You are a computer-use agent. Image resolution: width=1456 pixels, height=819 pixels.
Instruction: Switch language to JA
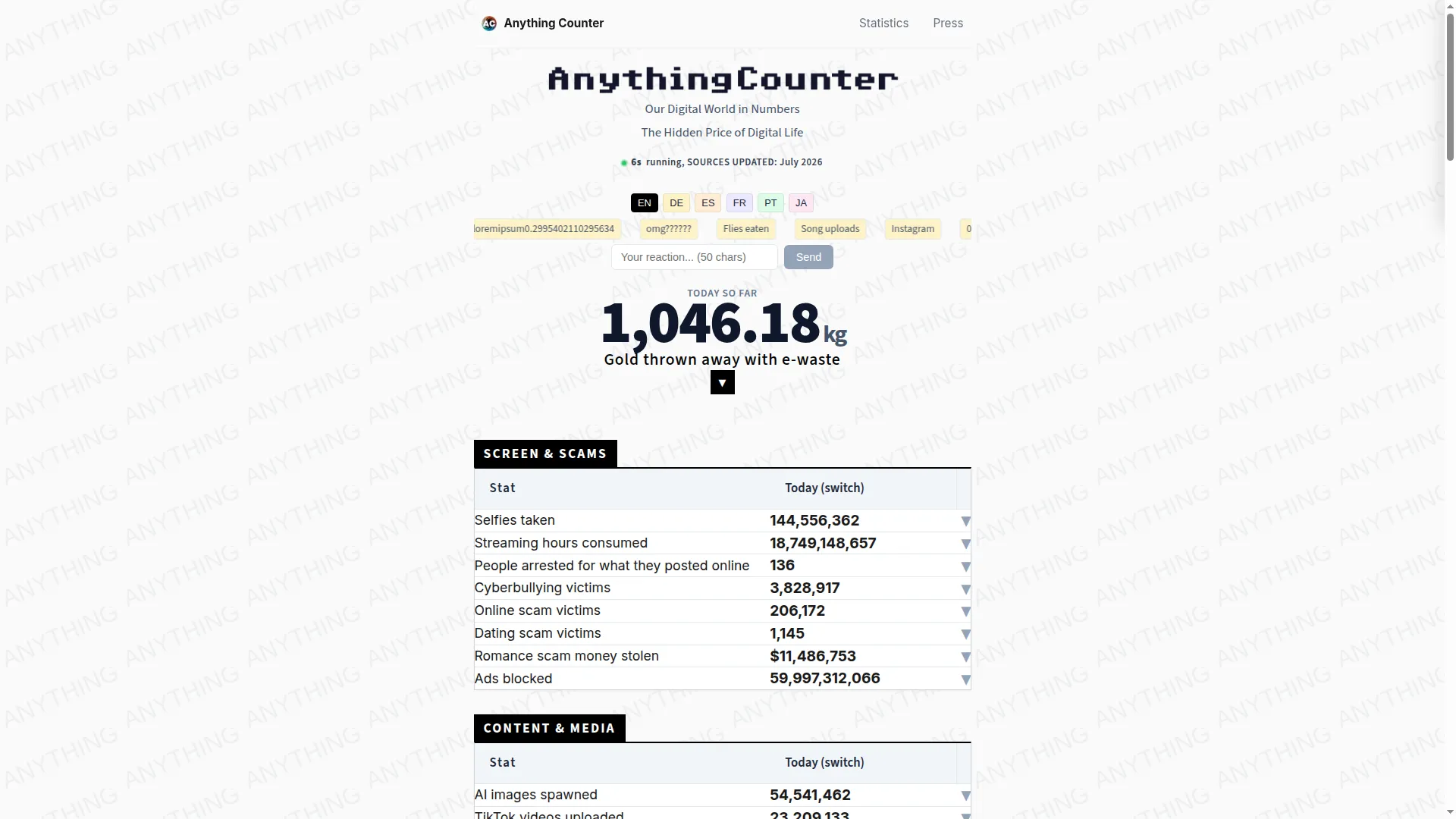point(801,203)
